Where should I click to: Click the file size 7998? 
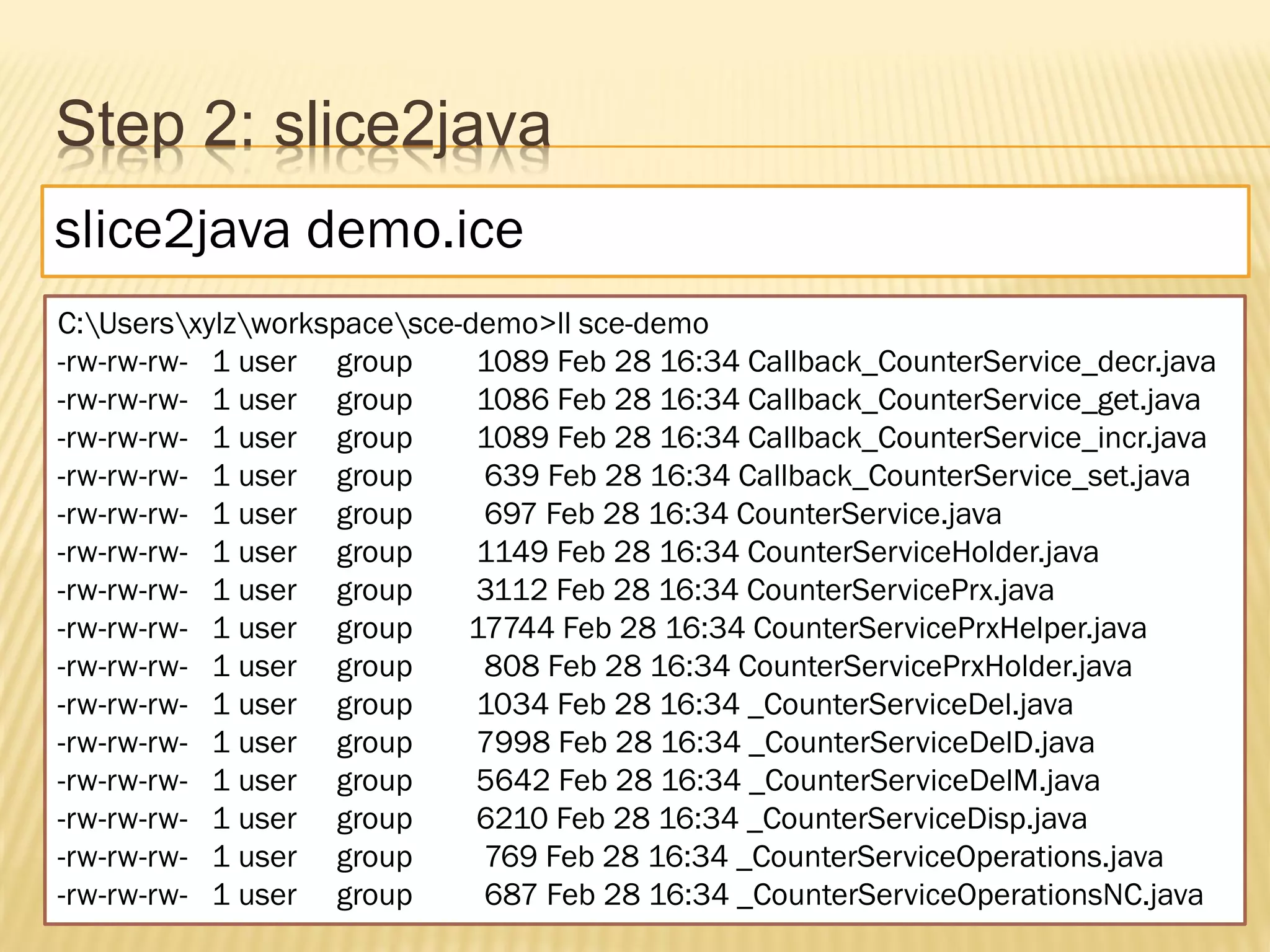click(x=513, y=743)
